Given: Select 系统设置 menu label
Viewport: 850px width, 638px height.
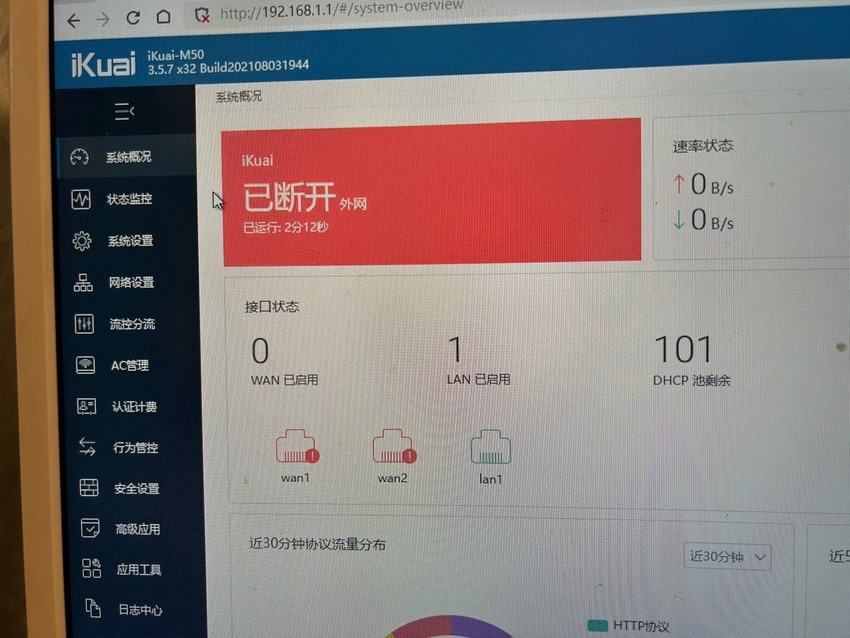Looking at the screenshot, I should coord(131,241).
